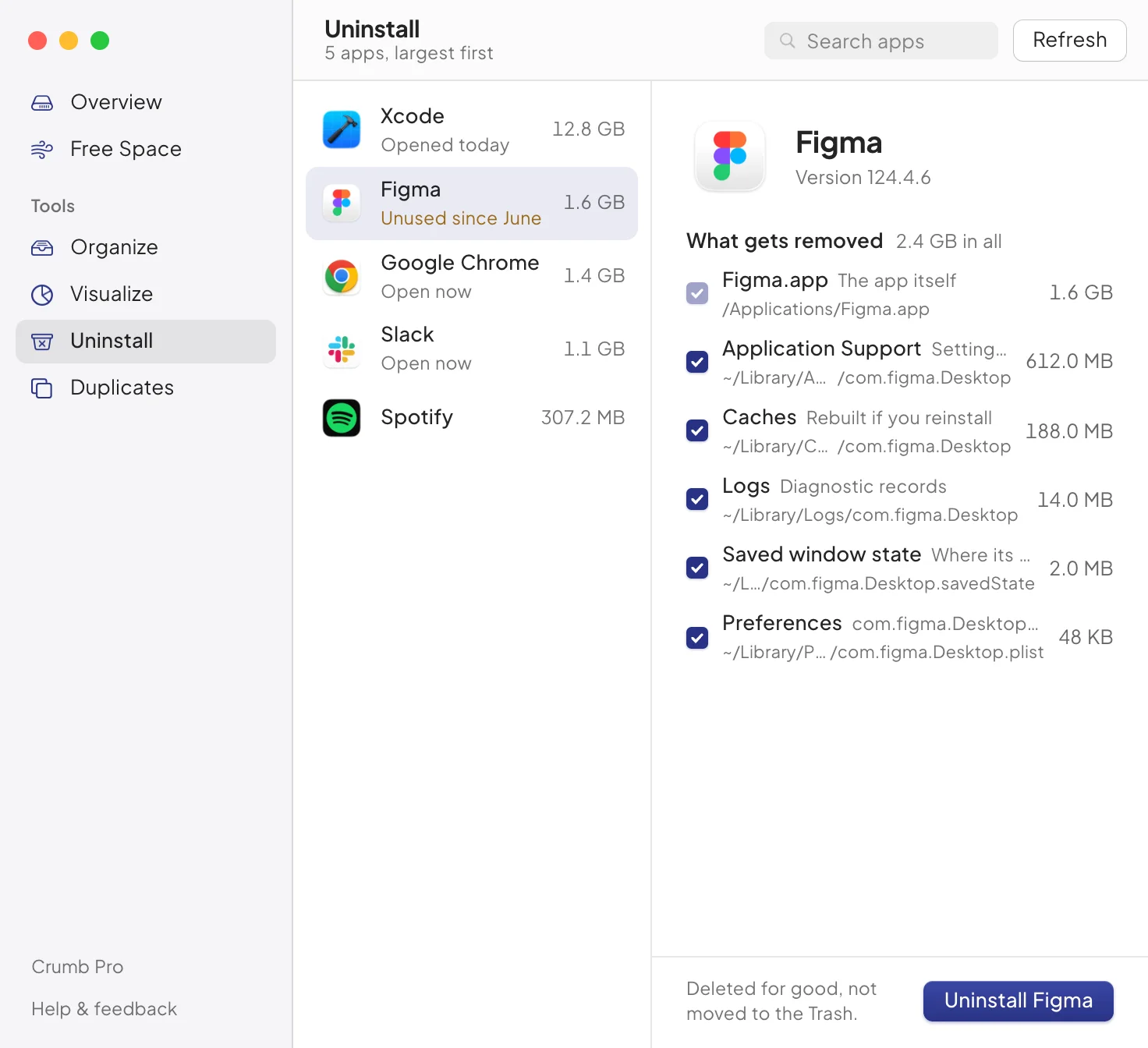Click the Unused since June text
The image size is (1148, 1048).
pos(461,218)
